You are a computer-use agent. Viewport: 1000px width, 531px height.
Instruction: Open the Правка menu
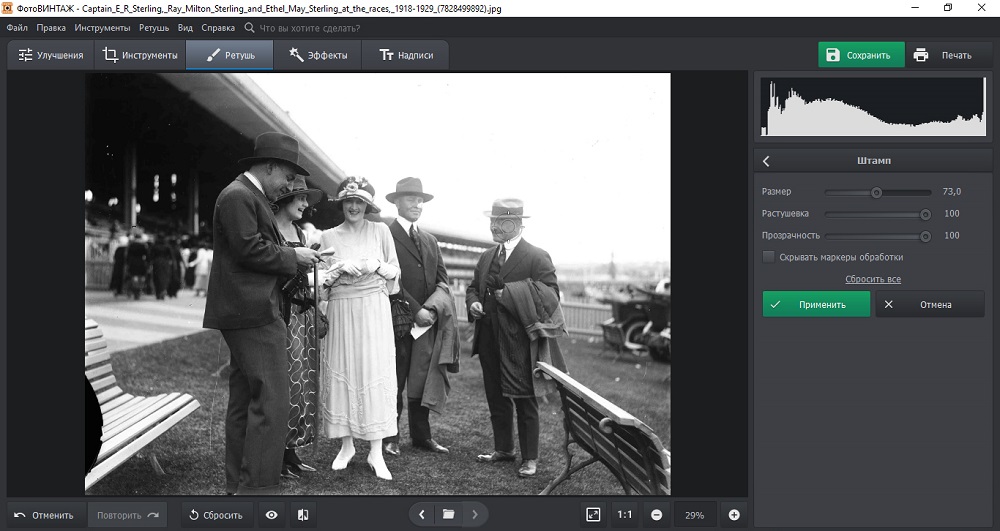click(x=51, y=28)
